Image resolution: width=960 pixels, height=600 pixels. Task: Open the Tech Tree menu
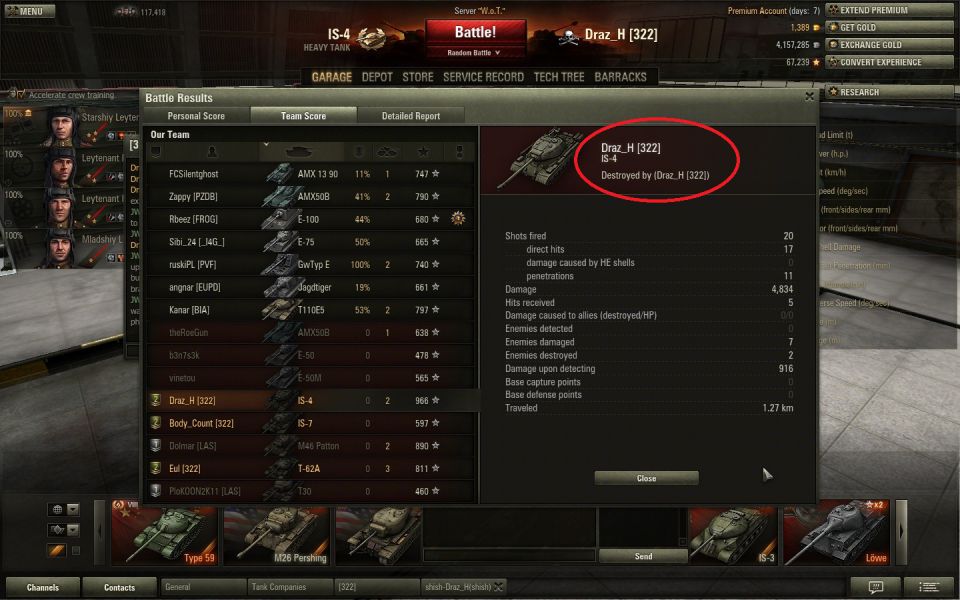[x=559, y=77]
